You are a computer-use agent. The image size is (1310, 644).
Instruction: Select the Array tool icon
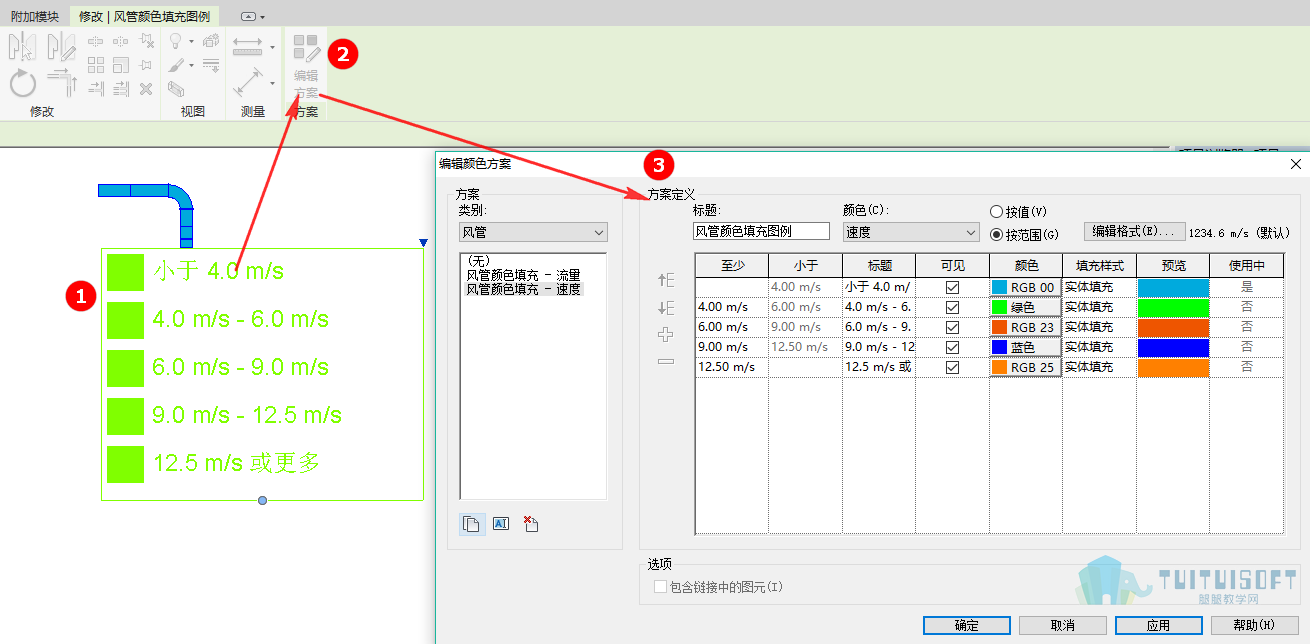[x=96, y=65]
